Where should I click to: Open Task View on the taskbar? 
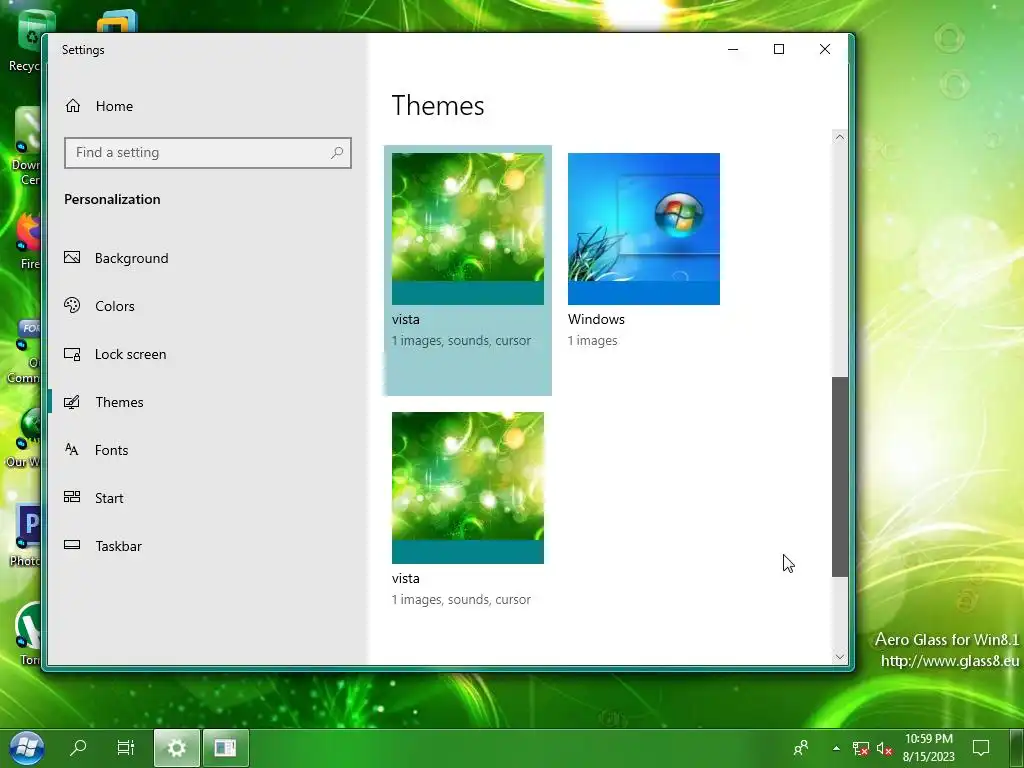(125, 747)
